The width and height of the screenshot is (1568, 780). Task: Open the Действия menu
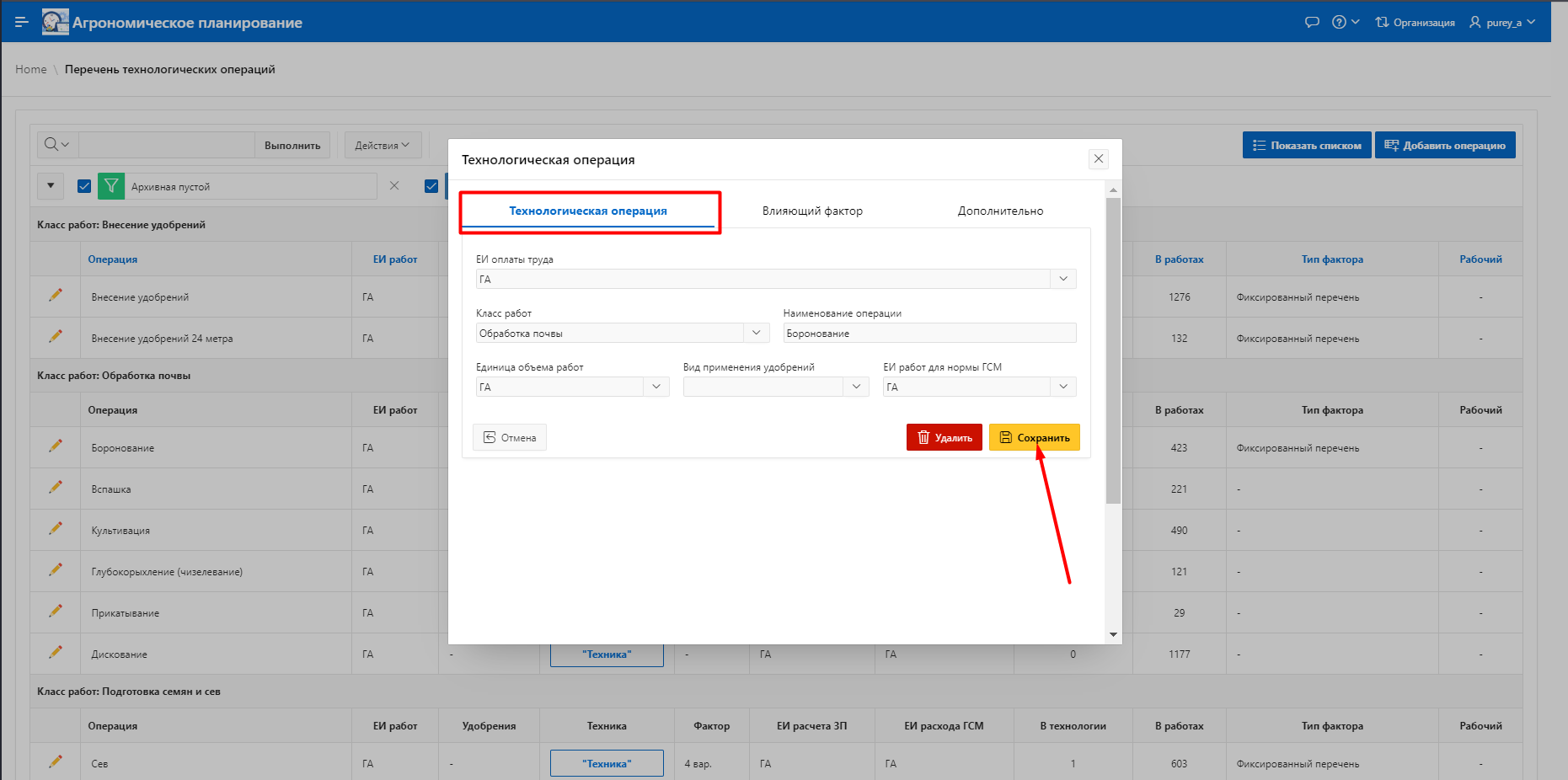point(383,145)
